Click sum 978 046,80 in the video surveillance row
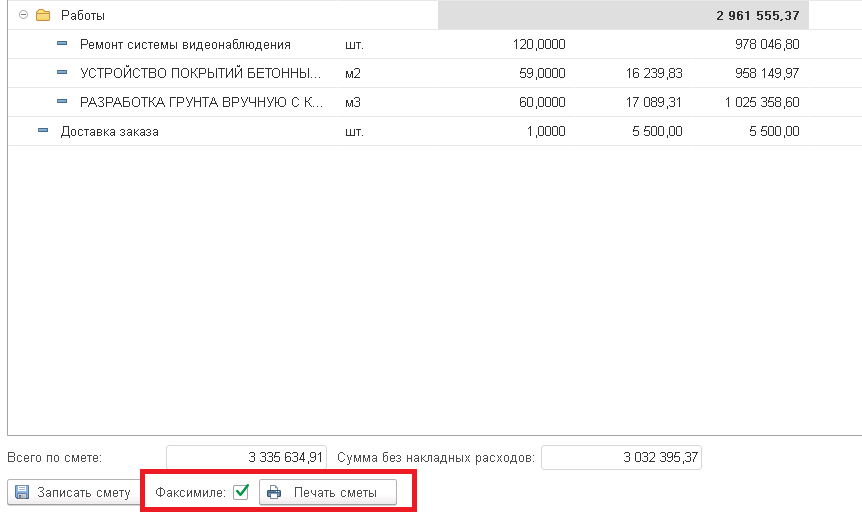 coord(766,44)
